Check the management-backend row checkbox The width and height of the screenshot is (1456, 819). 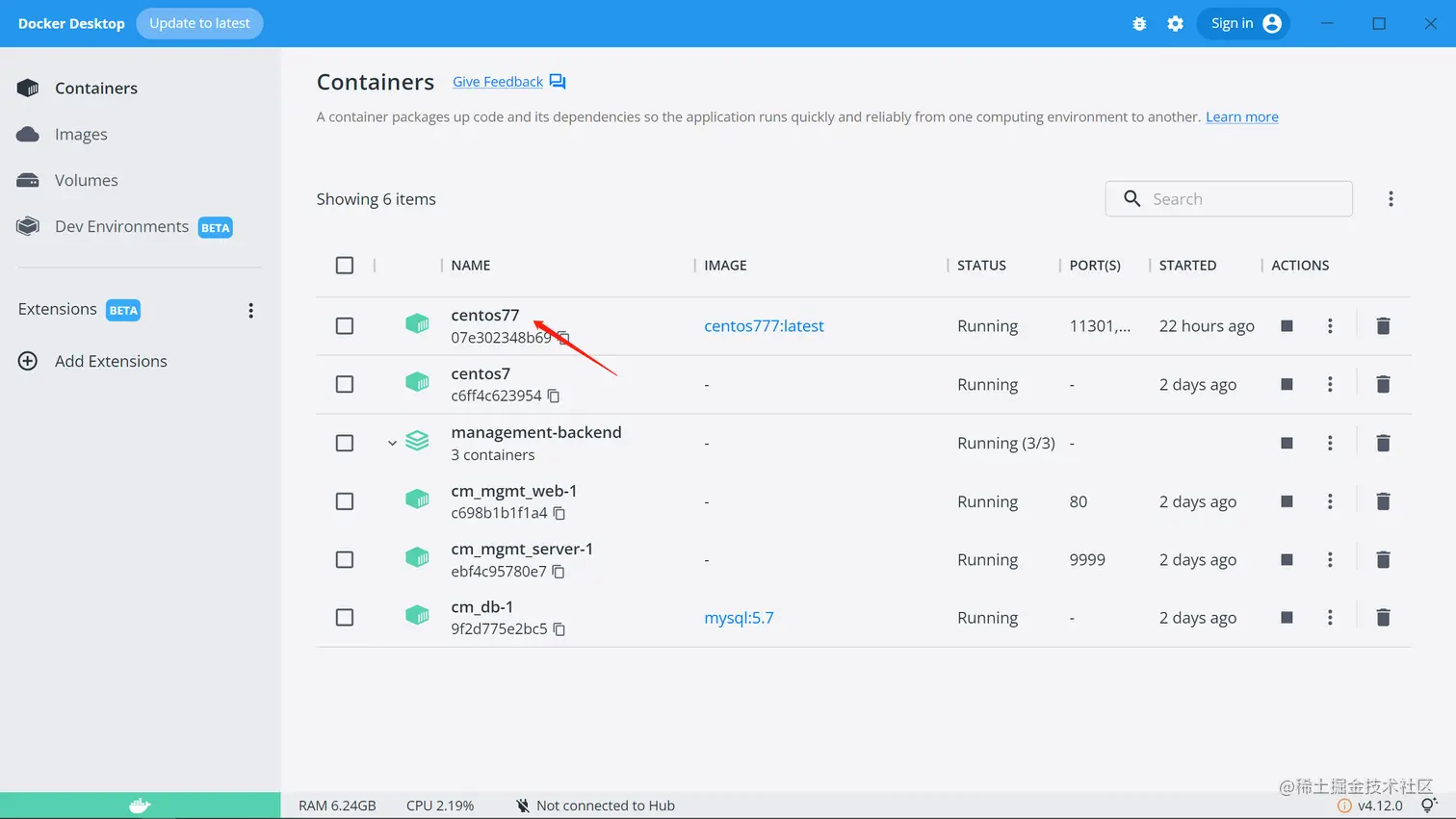pos(345,443)
